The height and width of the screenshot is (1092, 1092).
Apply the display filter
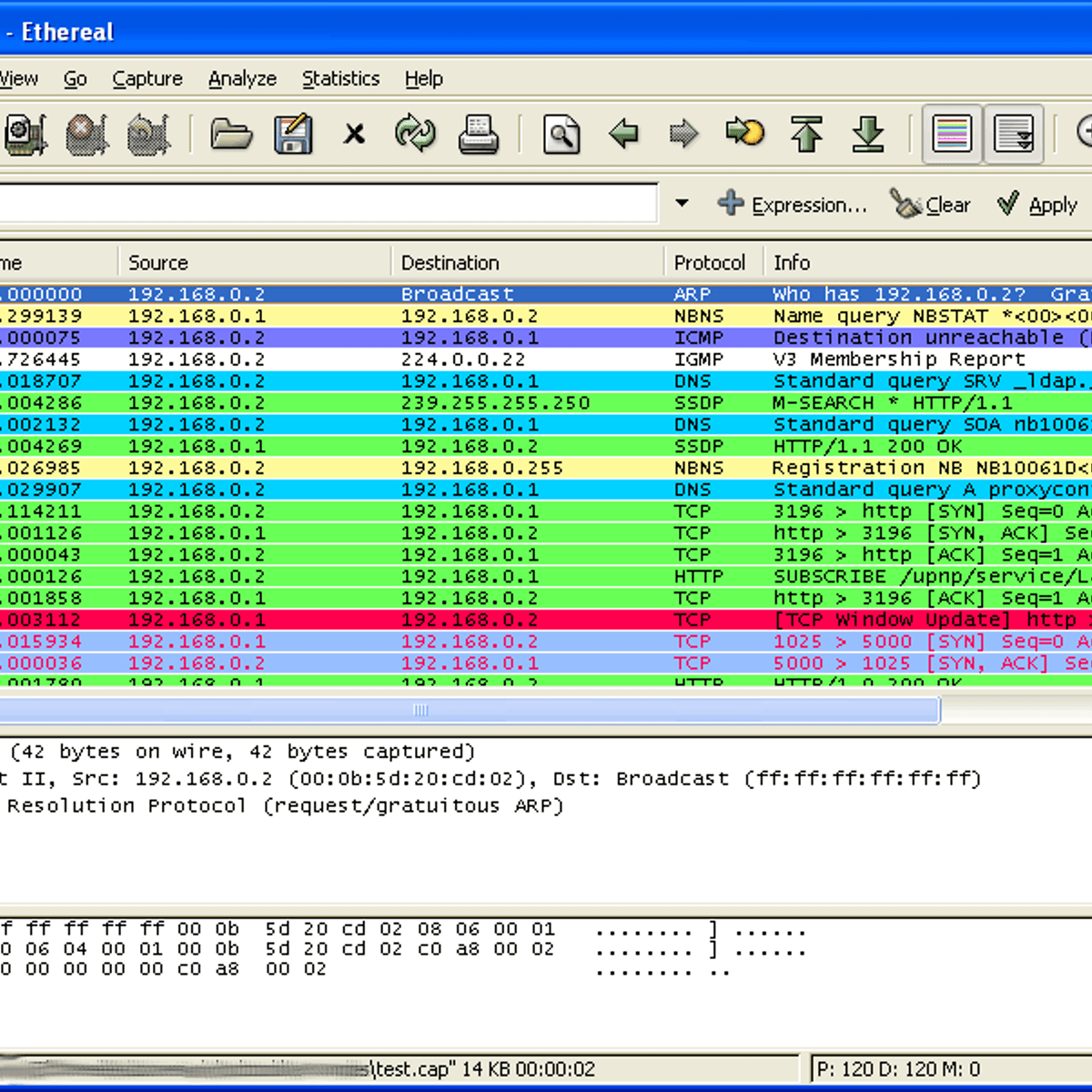1037,205
